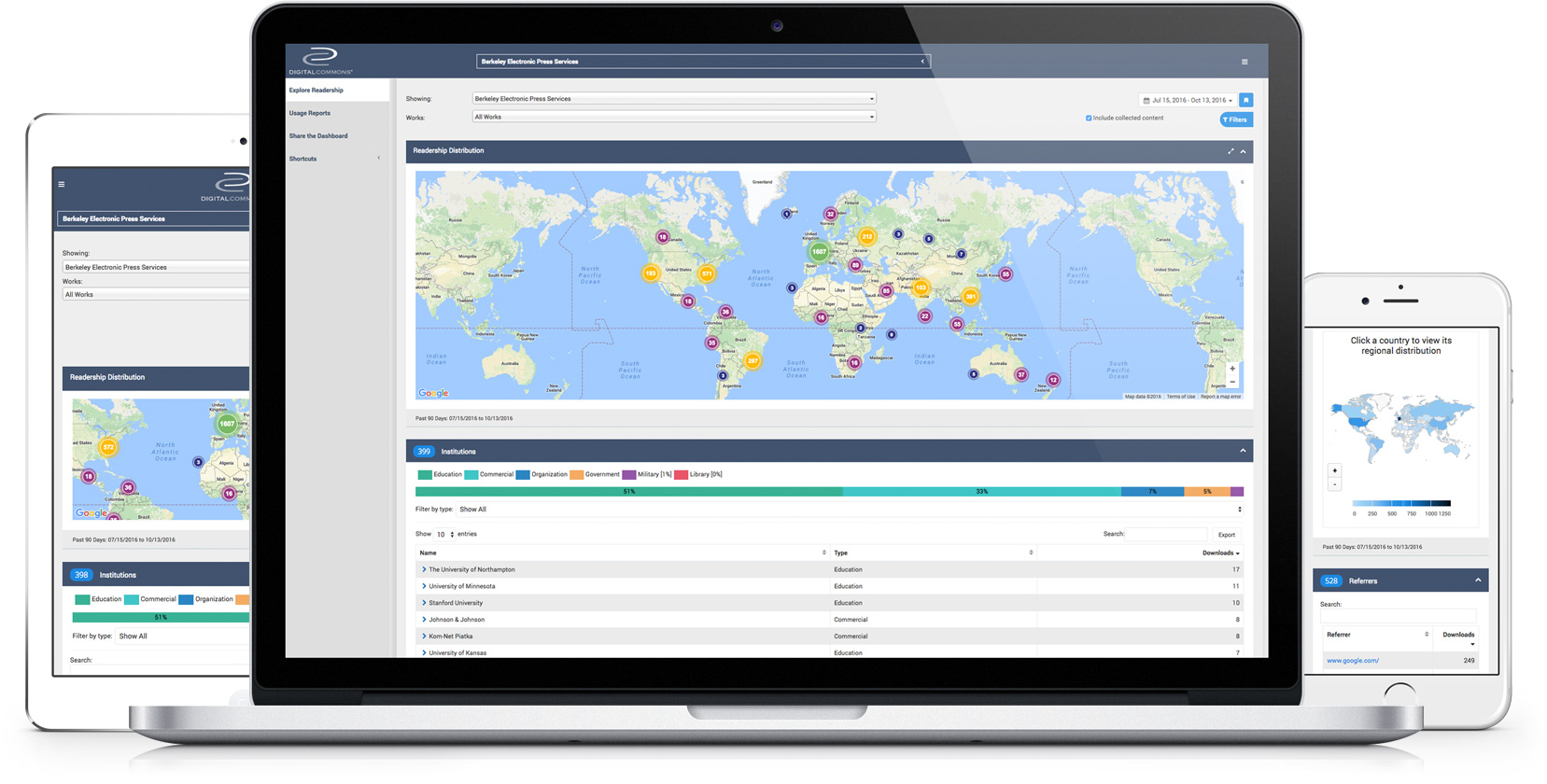This screenshot has height=784, width=1547.
Task: Click the blue Filters button
Action: [x=1235, y=119]
